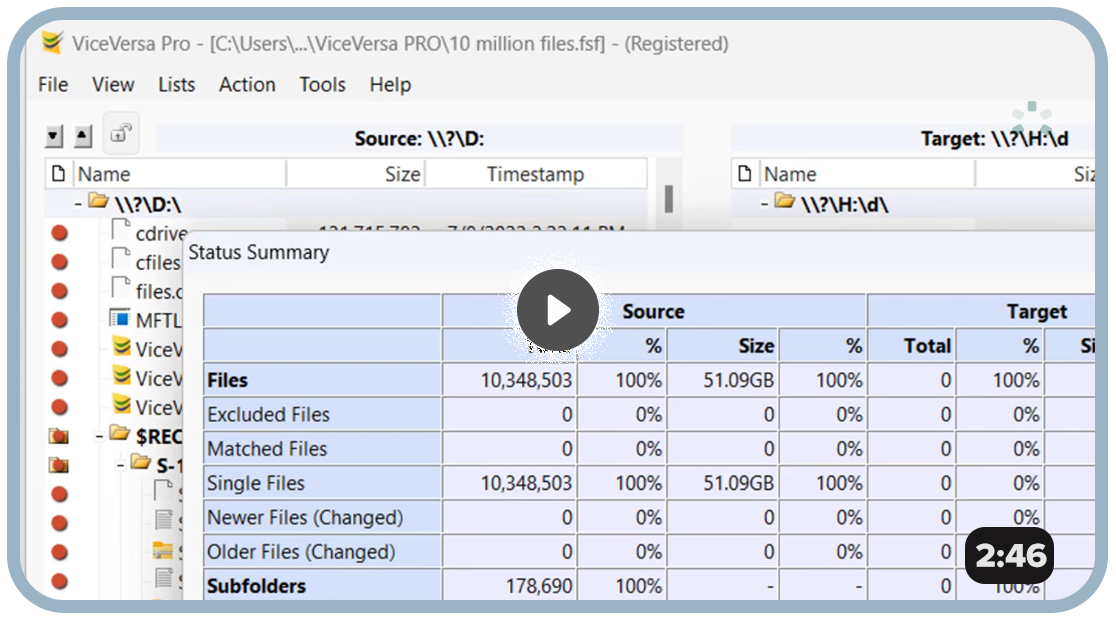
Task: Click folder status icon beside S-1
Action: 59,465
